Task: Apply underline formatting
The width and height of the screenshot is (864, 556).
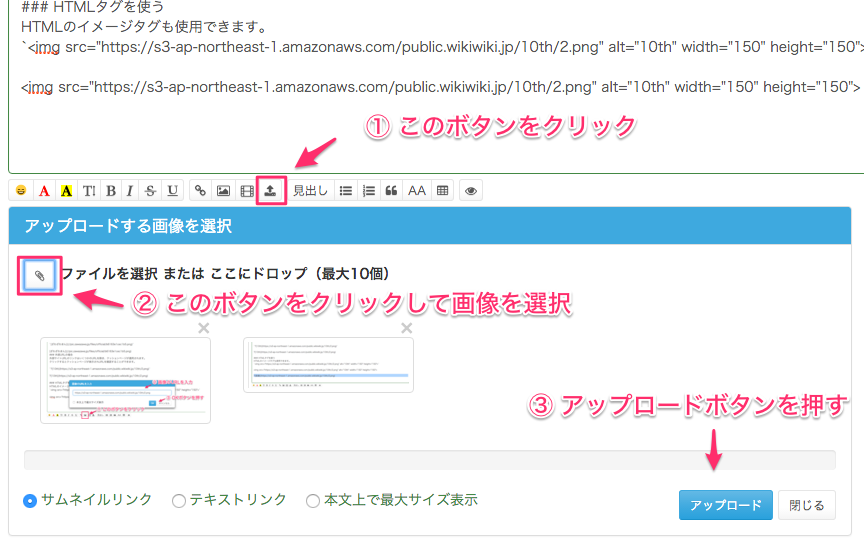Action: point(173,190)
